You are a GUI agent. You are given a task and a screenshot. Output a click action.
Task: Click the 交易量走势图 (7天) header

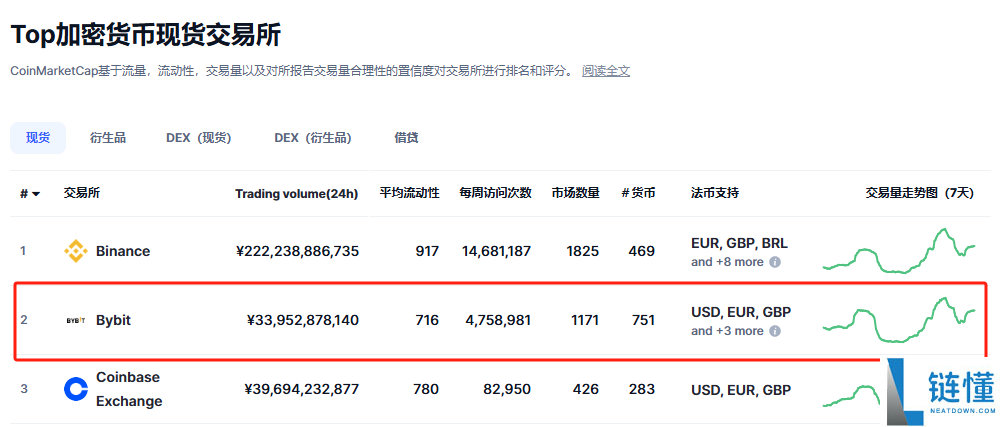click(x=919, y=193)
